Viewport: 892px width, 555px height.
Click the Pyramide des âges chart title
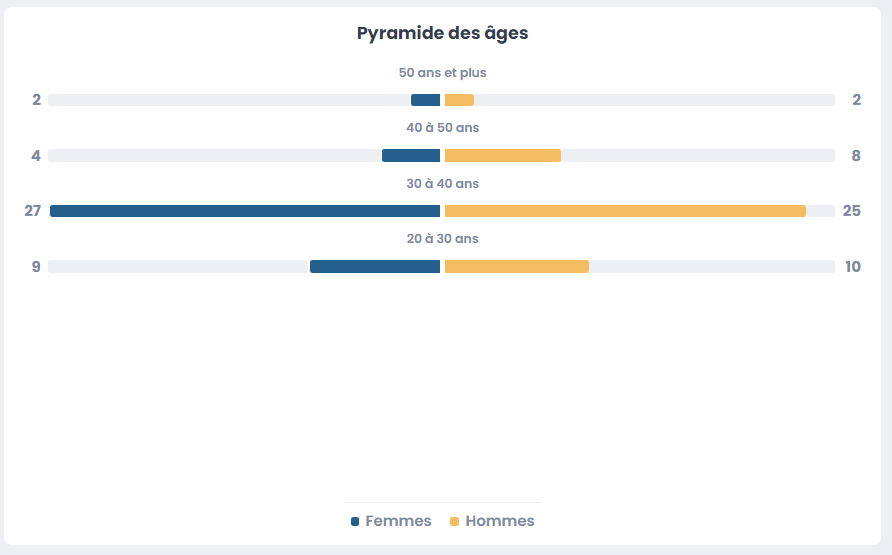(x=442, y=33)
